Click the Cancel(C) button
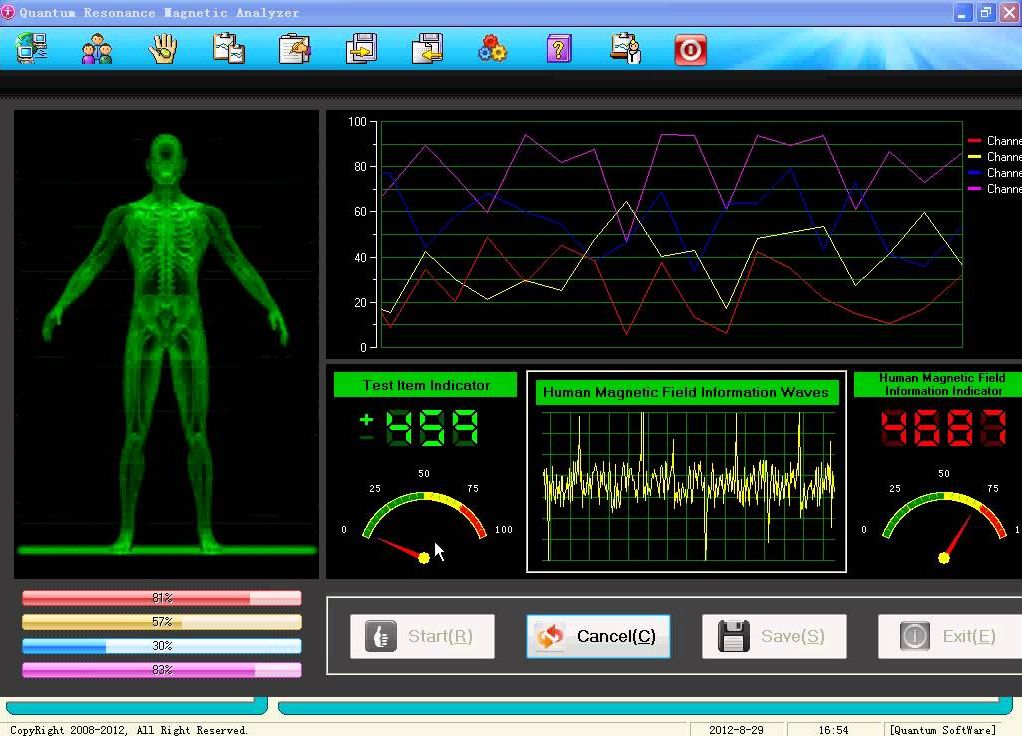This screenshot has height=736, width=1022. [598, 636]
